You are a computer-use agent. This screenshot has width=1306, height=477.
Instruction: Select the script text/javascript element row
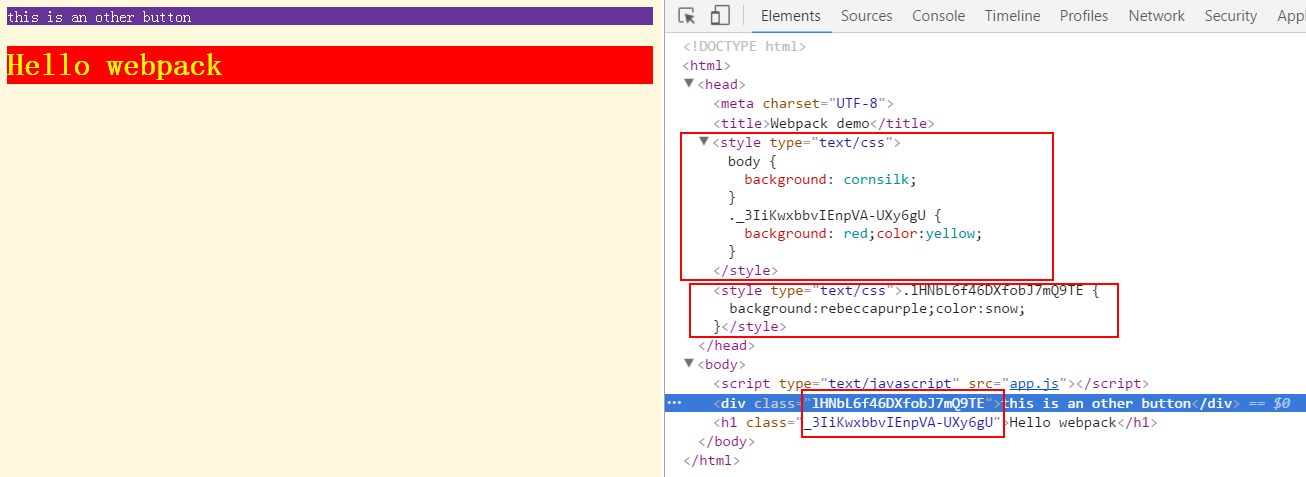[x=931, y=383]
